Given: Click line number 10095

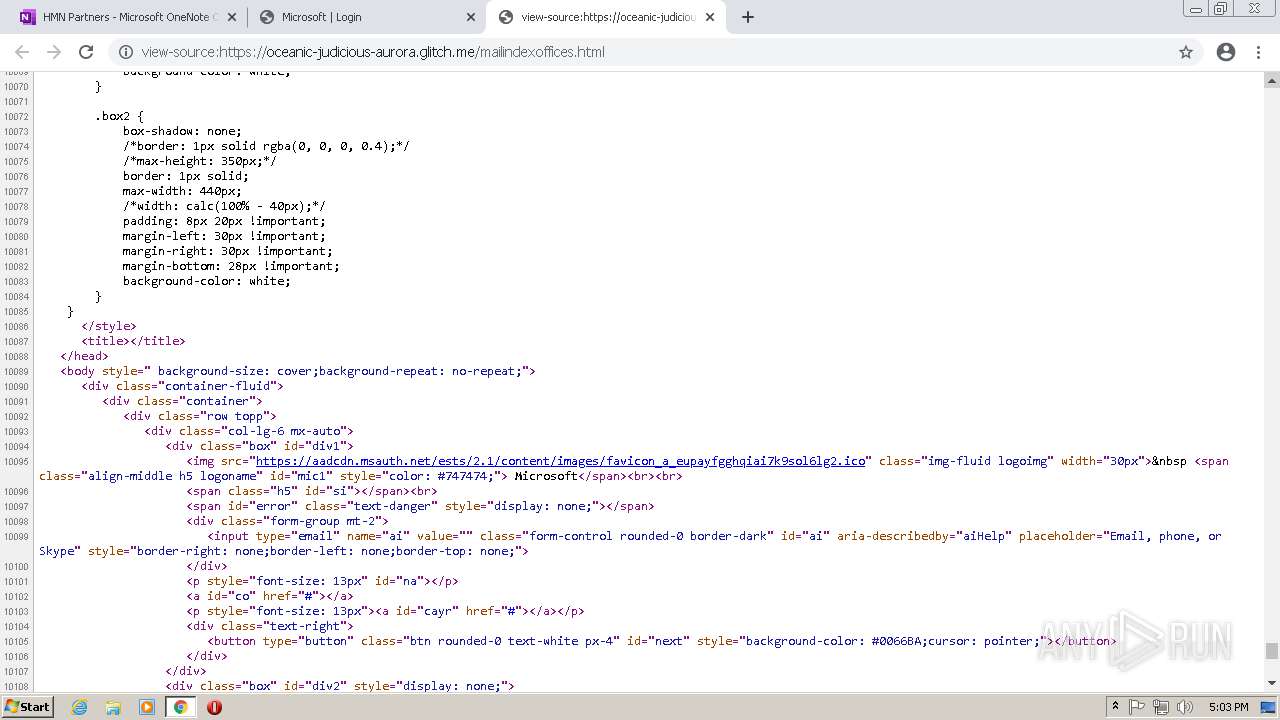Looking at the screenshot, I should tap(16, 462).
